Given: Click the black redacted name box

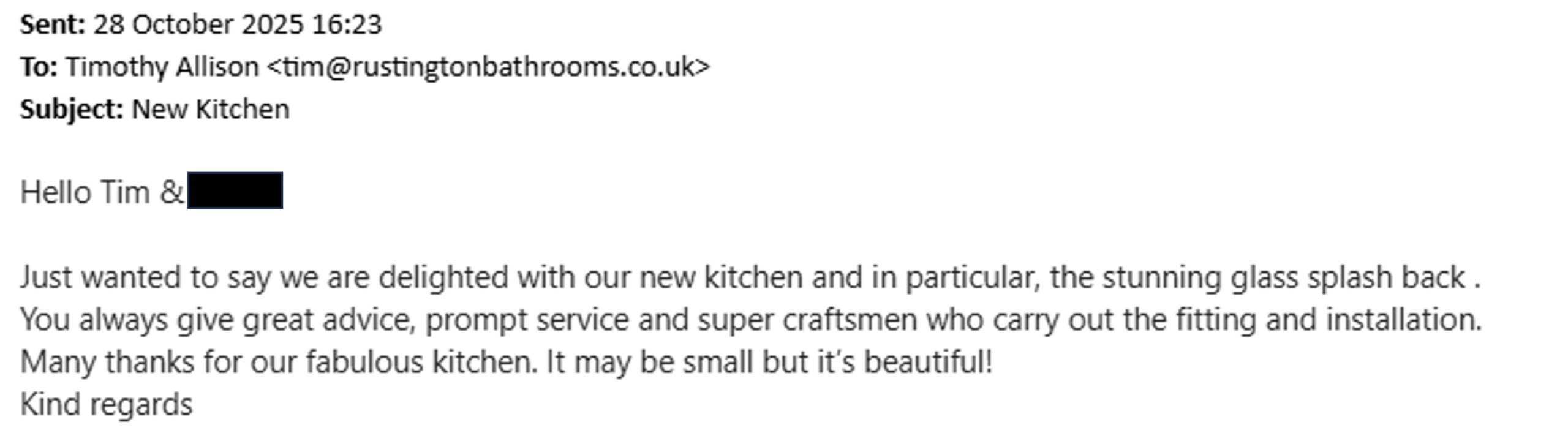Looking at the screenshot, I should [235, 191].
